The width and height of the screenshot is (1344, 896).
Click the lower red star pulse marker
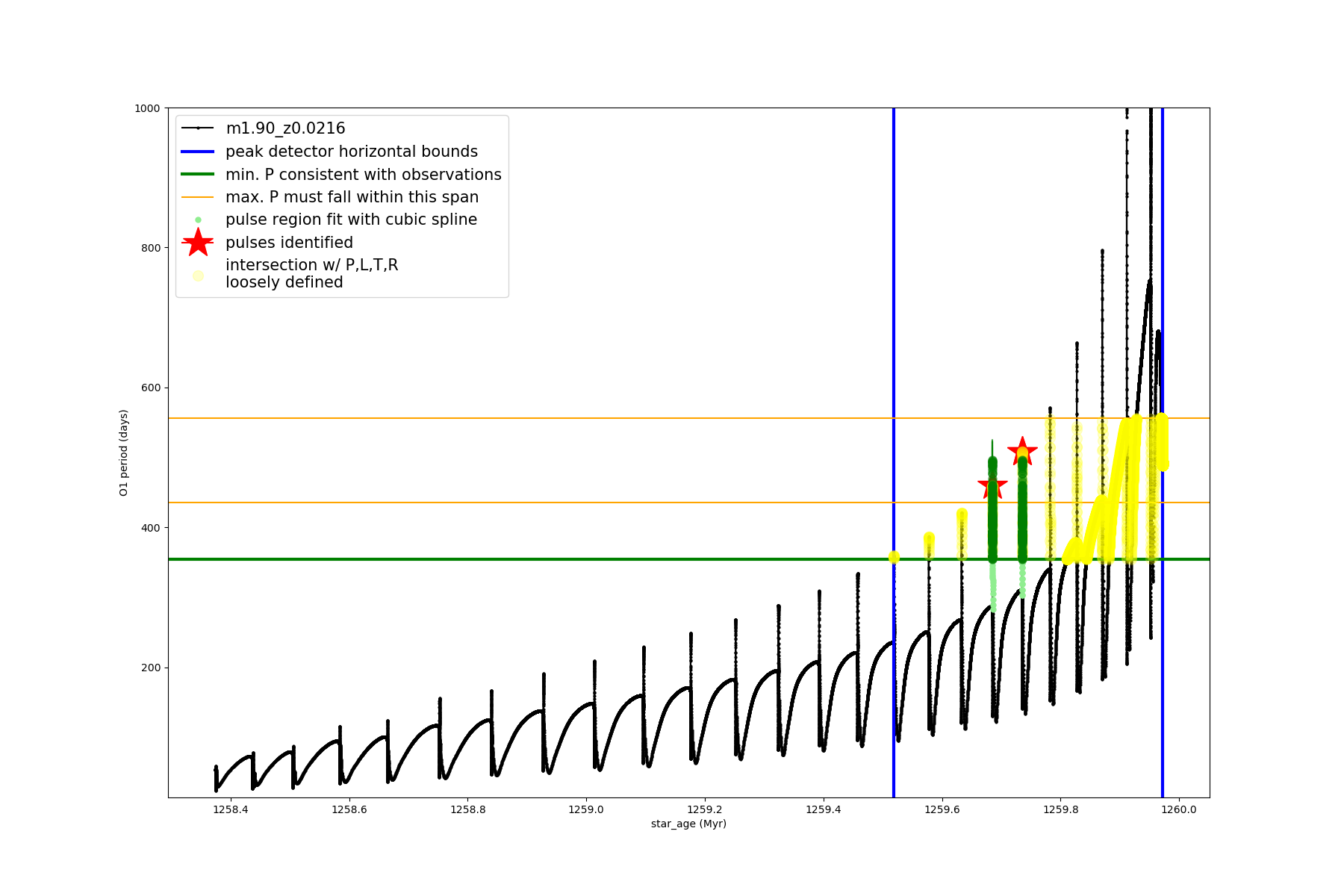(992, 486)
